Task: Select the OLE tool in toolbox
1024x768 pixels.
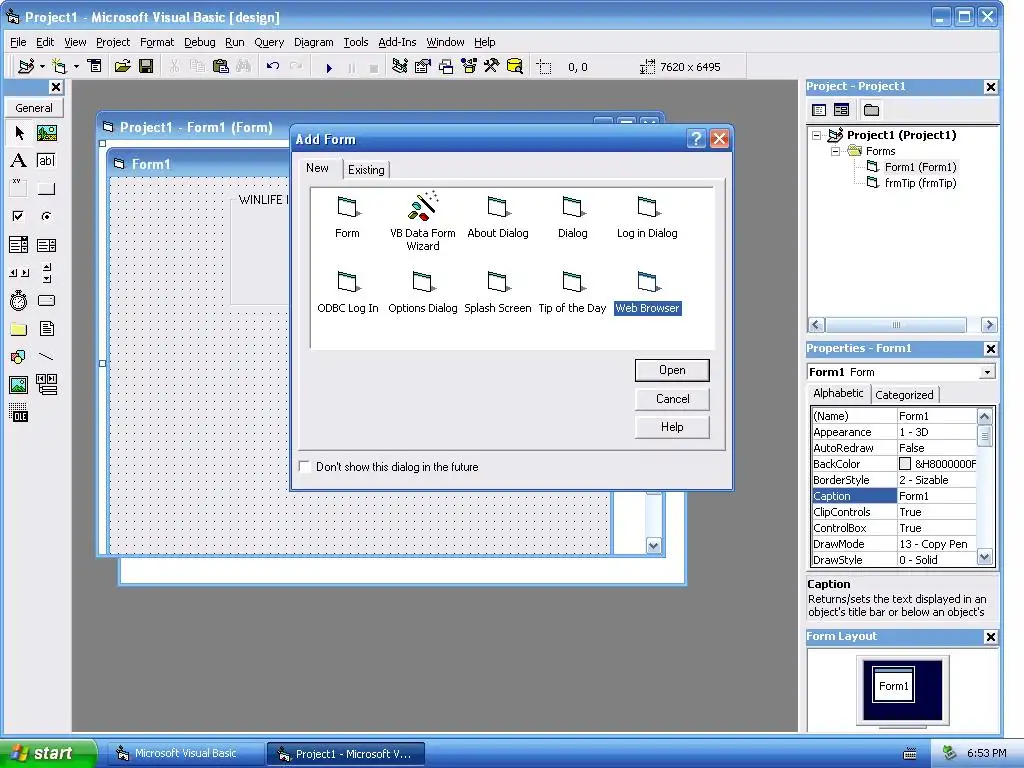Action: point(19,413)
